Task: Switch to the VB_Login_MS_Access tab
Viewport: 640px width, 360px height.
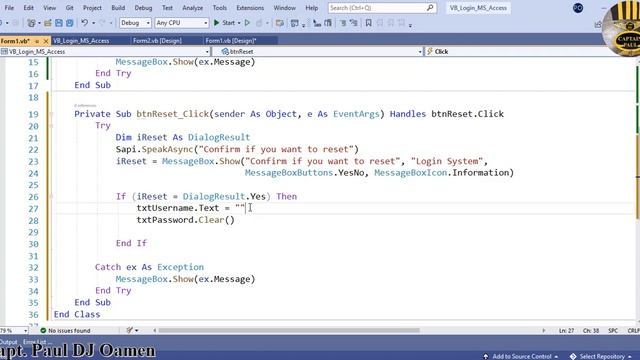Action: 81,41
